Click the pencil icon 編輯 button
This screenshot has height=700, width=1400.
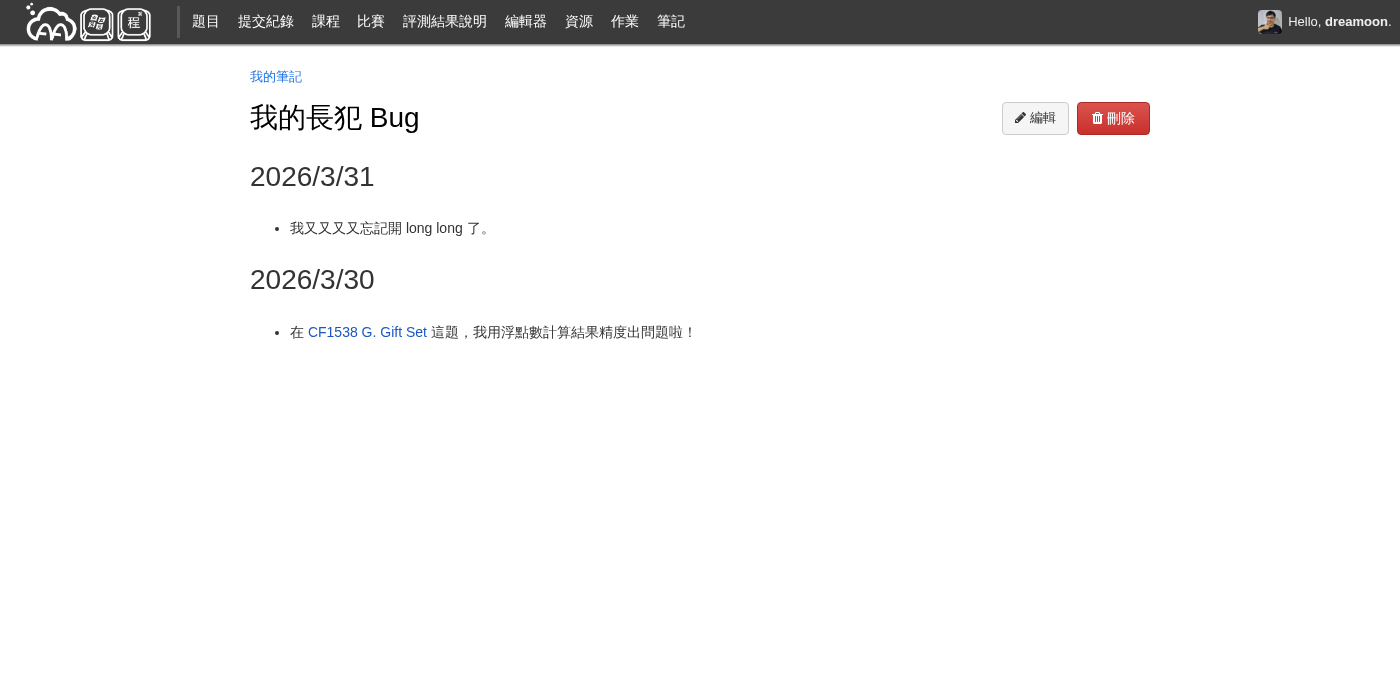coord(1035,118)
